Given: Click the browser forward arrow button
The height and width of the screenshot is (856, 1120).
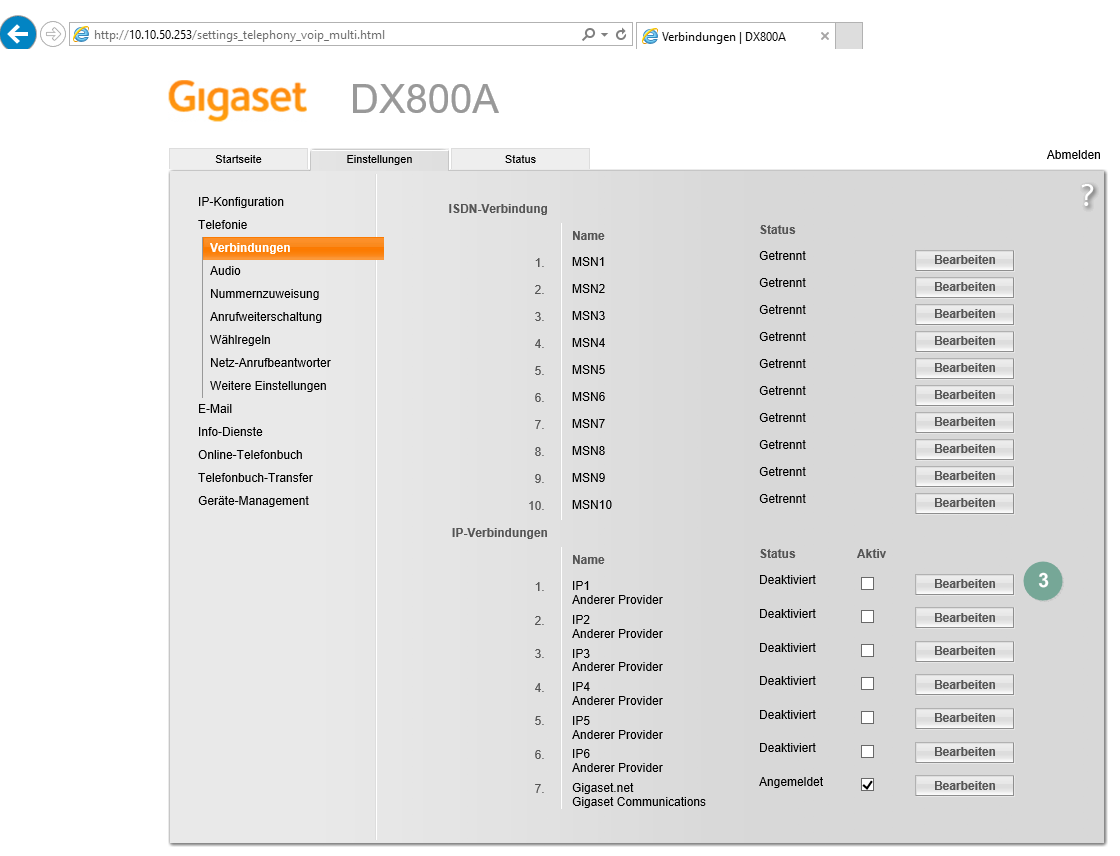Looking at the screenshot, I should point(52,34).
